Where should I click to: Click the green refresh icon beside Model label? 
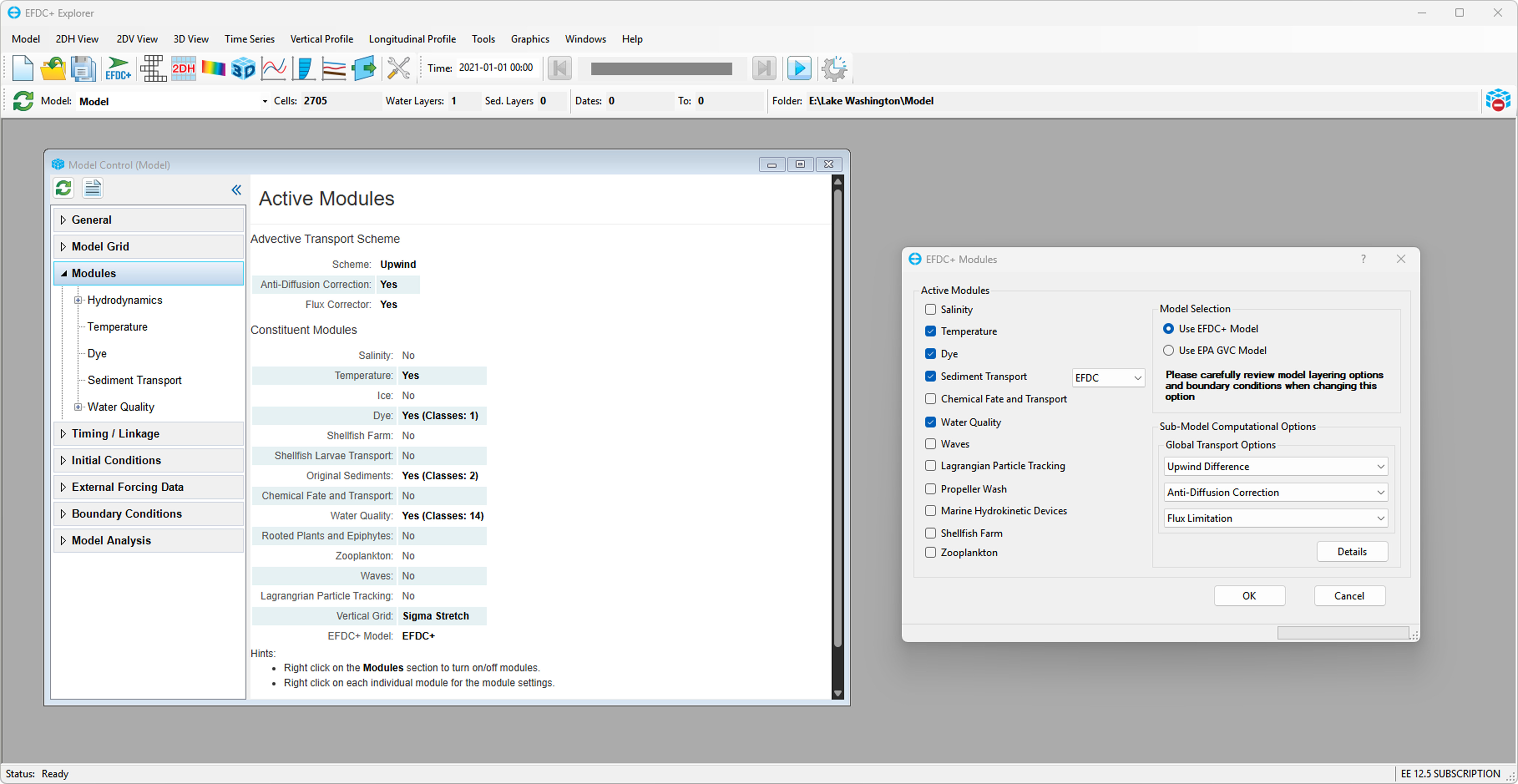coord(23,101)
